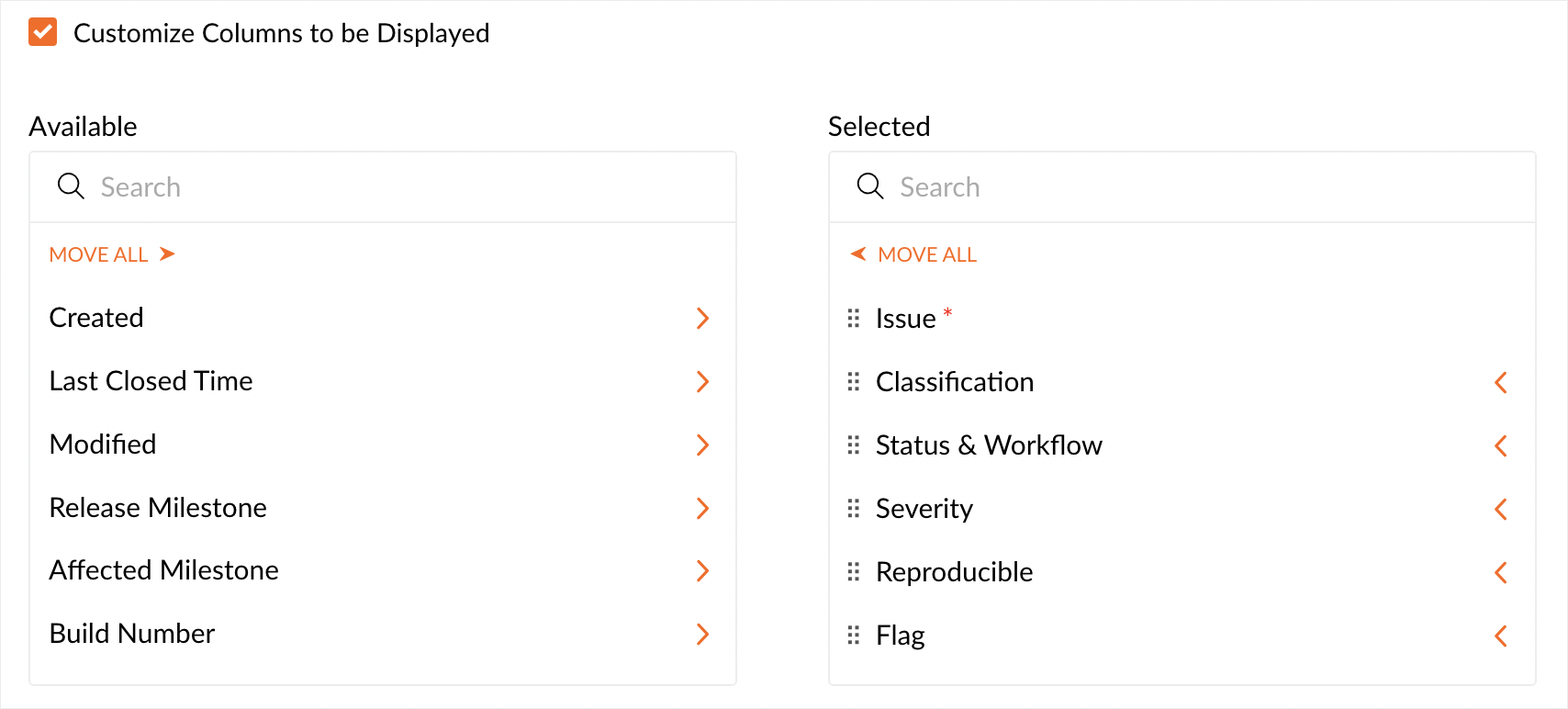Click the magnifier icon in Available search
This screenshot has height=709, width=1568.
click(71, 186)
